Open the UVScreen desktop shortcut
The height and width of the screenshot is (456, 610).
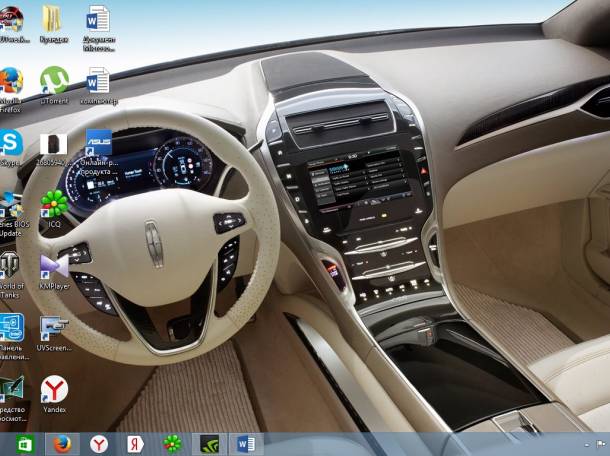point(54,329)
